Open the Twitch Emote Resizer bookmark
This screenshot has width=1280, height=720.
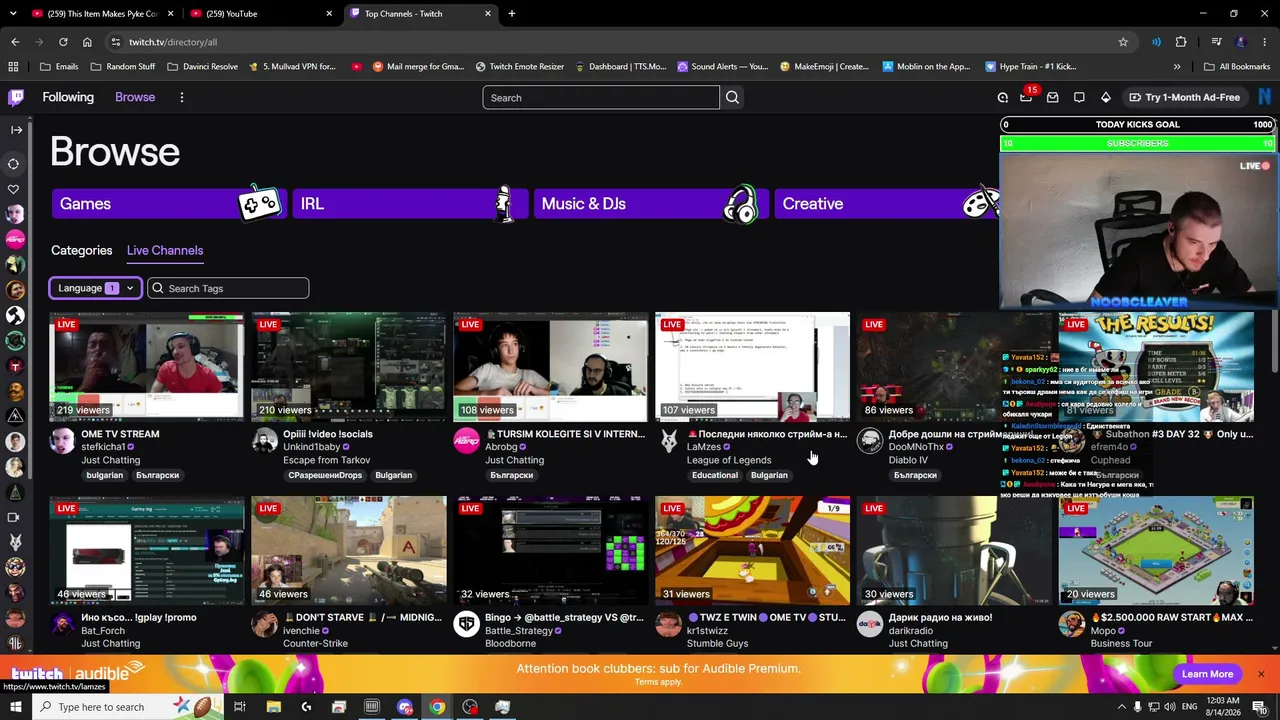click(519, 67)
